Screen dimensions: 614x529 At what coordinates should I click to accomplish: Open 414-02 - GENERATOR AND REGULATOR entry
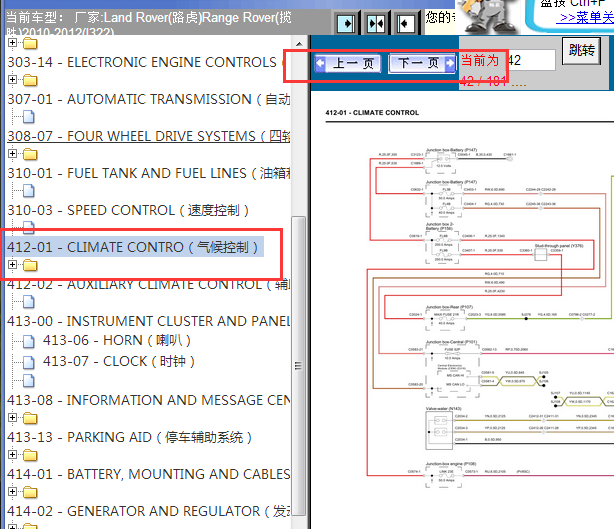click(148, 511)
